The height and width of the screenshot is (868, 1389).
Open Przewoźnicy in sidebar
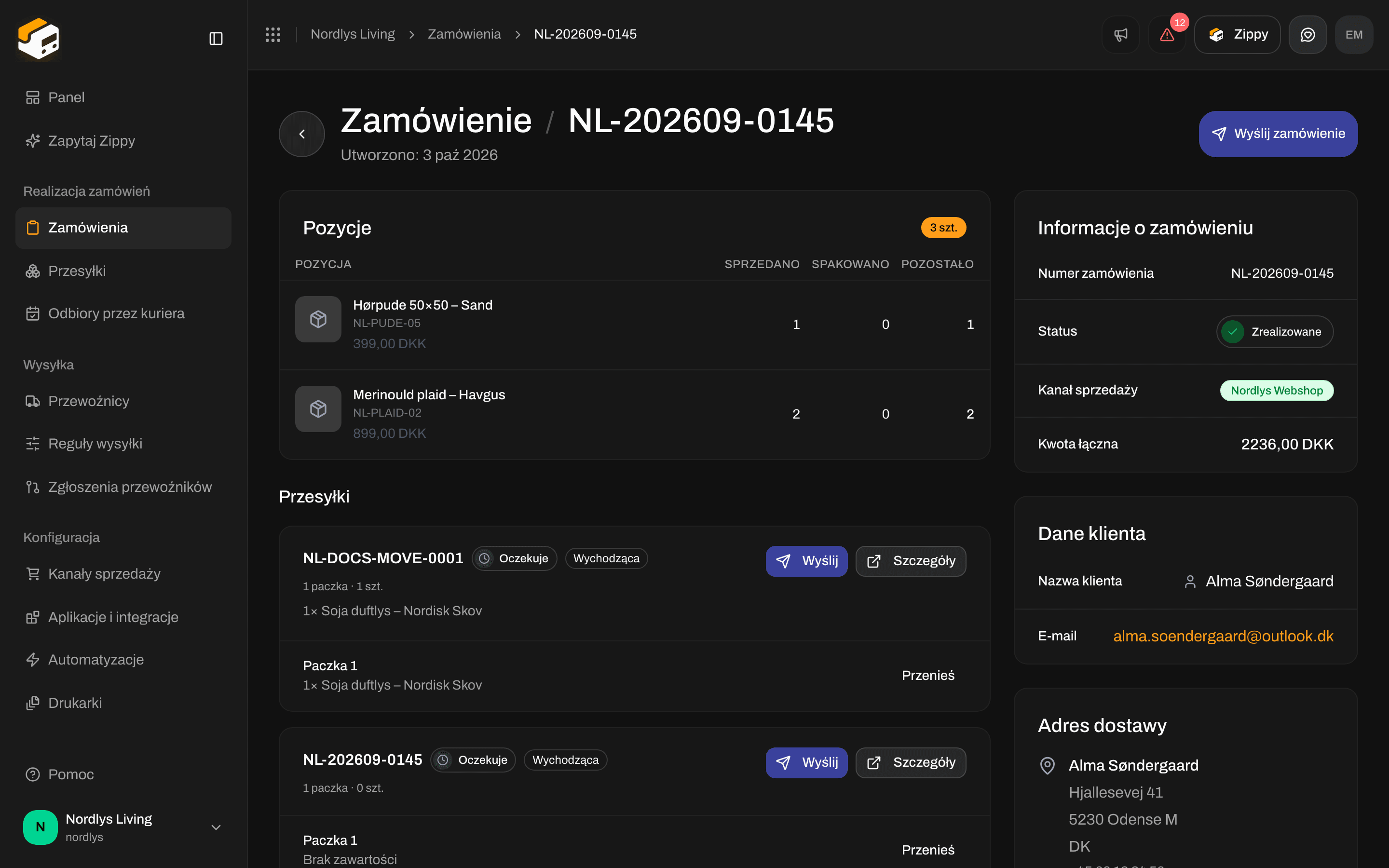(123, 401)
